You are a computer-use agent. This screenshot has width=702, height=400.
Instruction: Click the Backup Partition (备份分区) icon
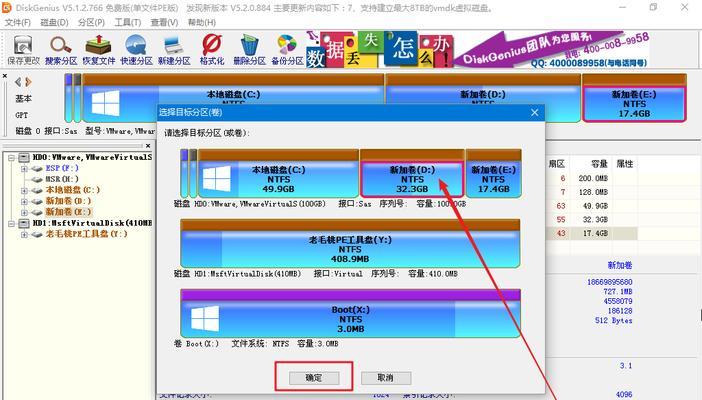pos(287,50)
